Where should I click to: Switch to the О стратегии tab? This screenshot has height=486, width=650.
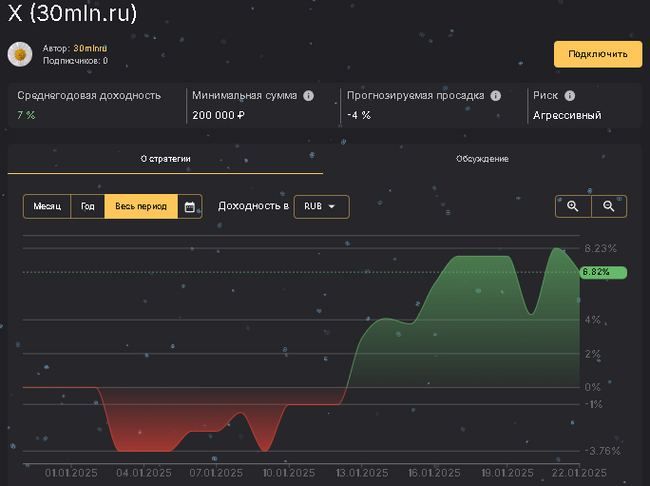click(x=165, y=159)
